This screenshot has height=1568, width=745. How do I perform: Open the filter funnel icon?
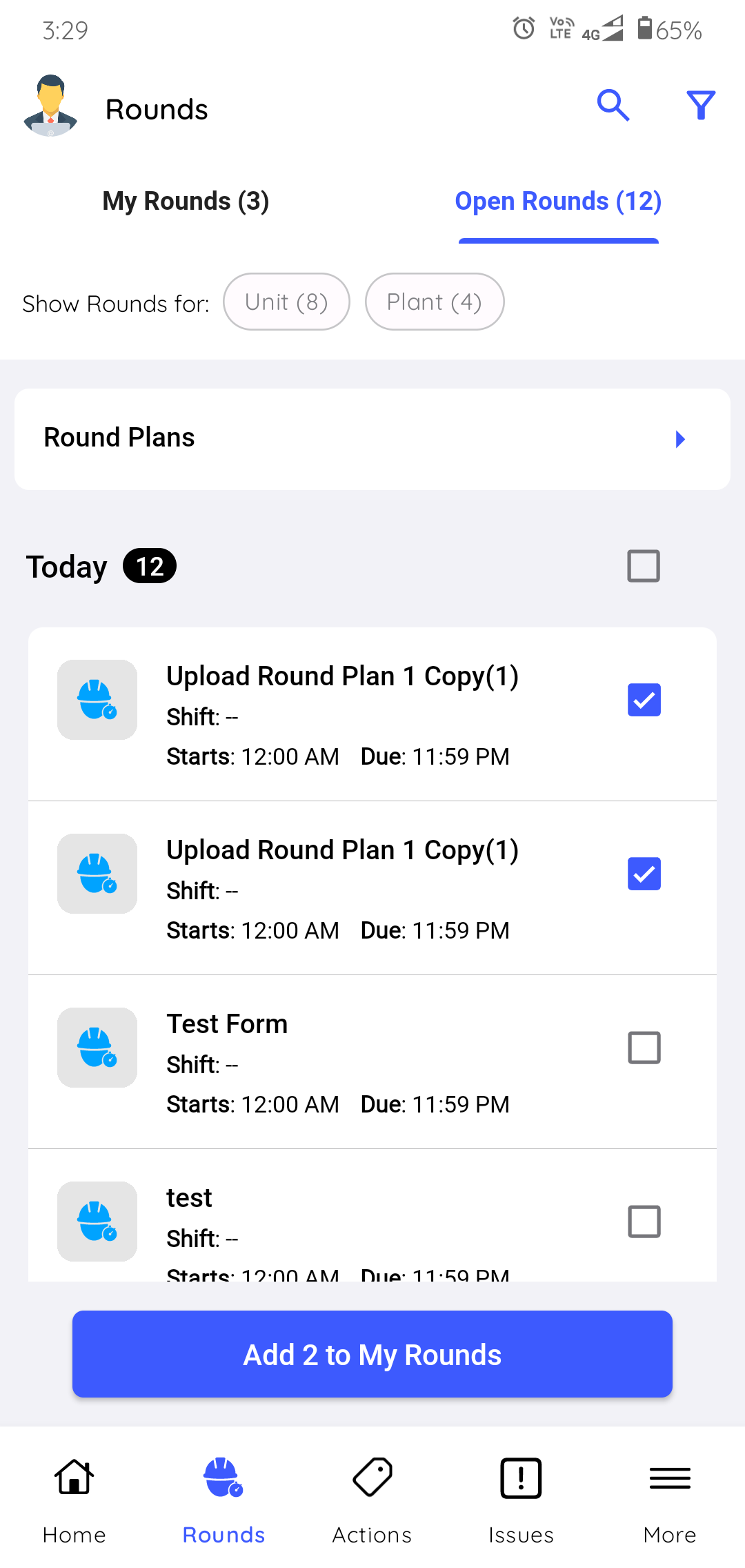pyautogui.click(x=700, y=106)
